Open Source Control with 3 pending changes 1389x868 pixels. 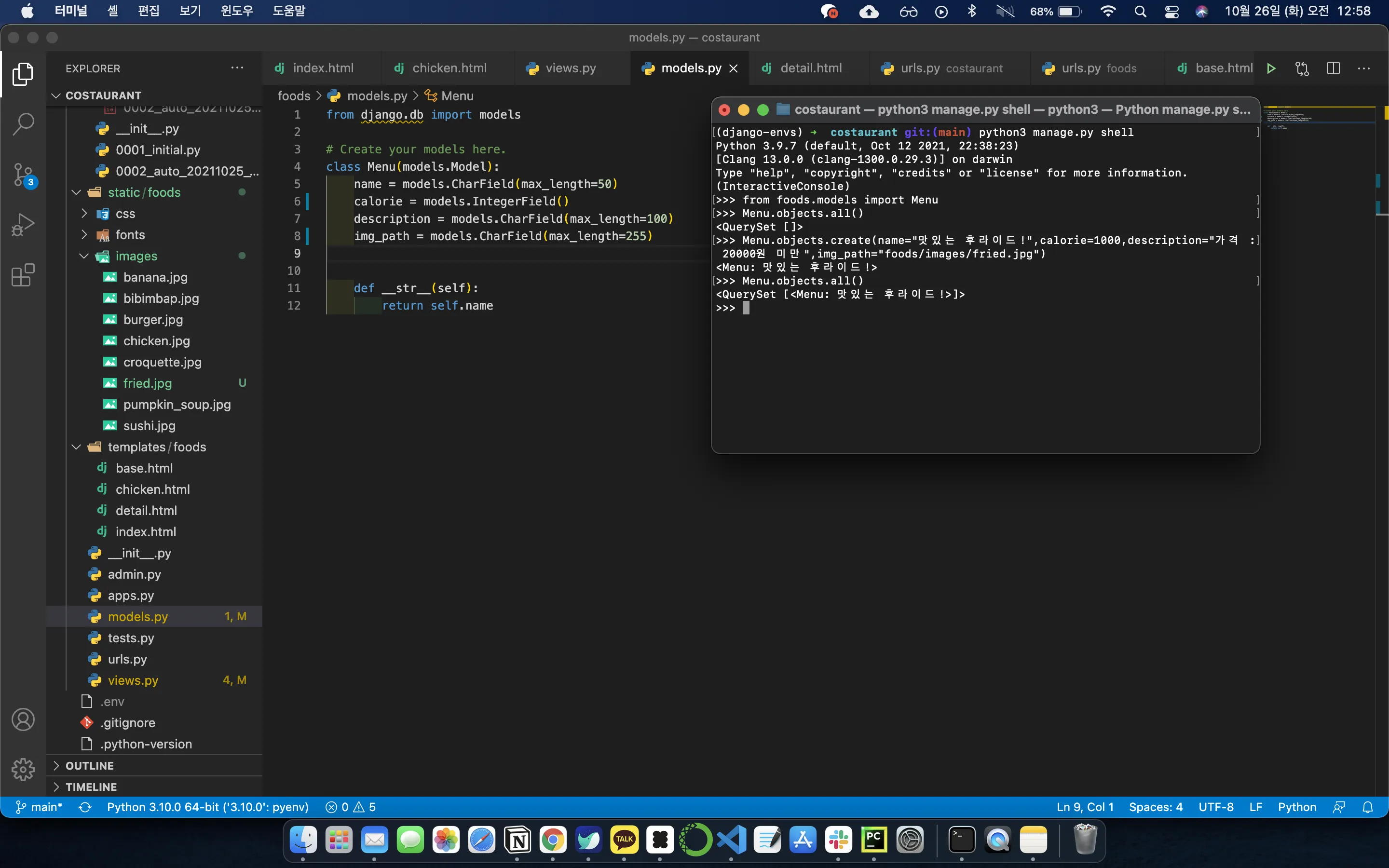pyautogui.click(x=23, y=175)
